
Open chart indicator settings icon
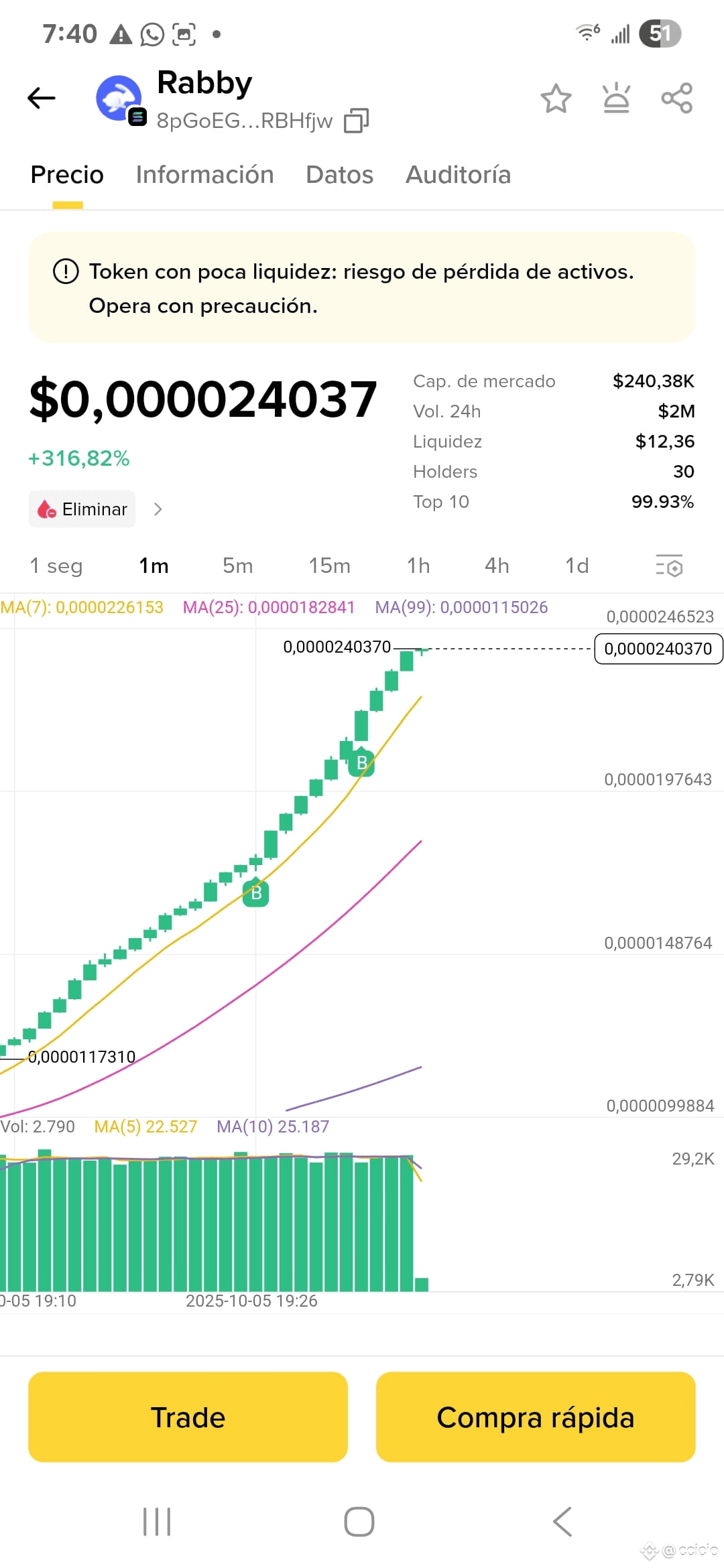[669, 566]
